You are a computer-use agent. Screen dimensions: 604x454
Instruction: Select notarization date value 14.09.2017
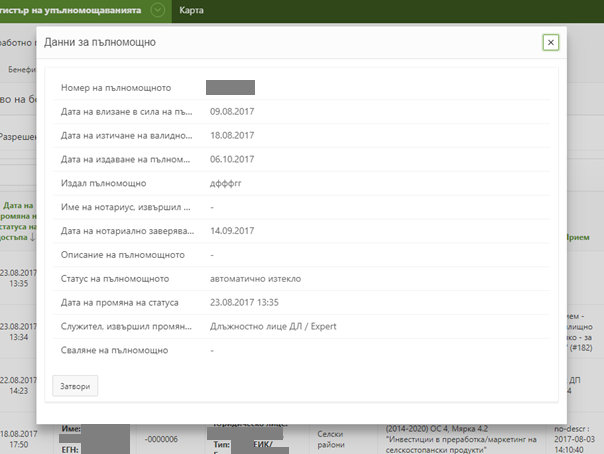click(x=232, y=231)
